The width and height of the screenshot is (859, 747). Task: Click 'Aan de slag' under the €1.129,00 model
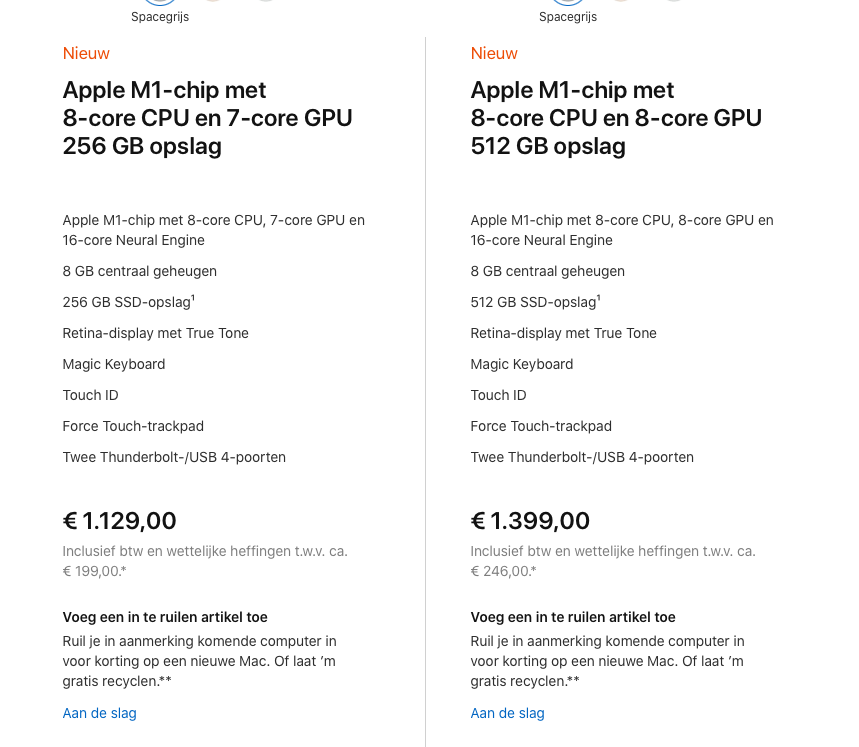[100, 713]
